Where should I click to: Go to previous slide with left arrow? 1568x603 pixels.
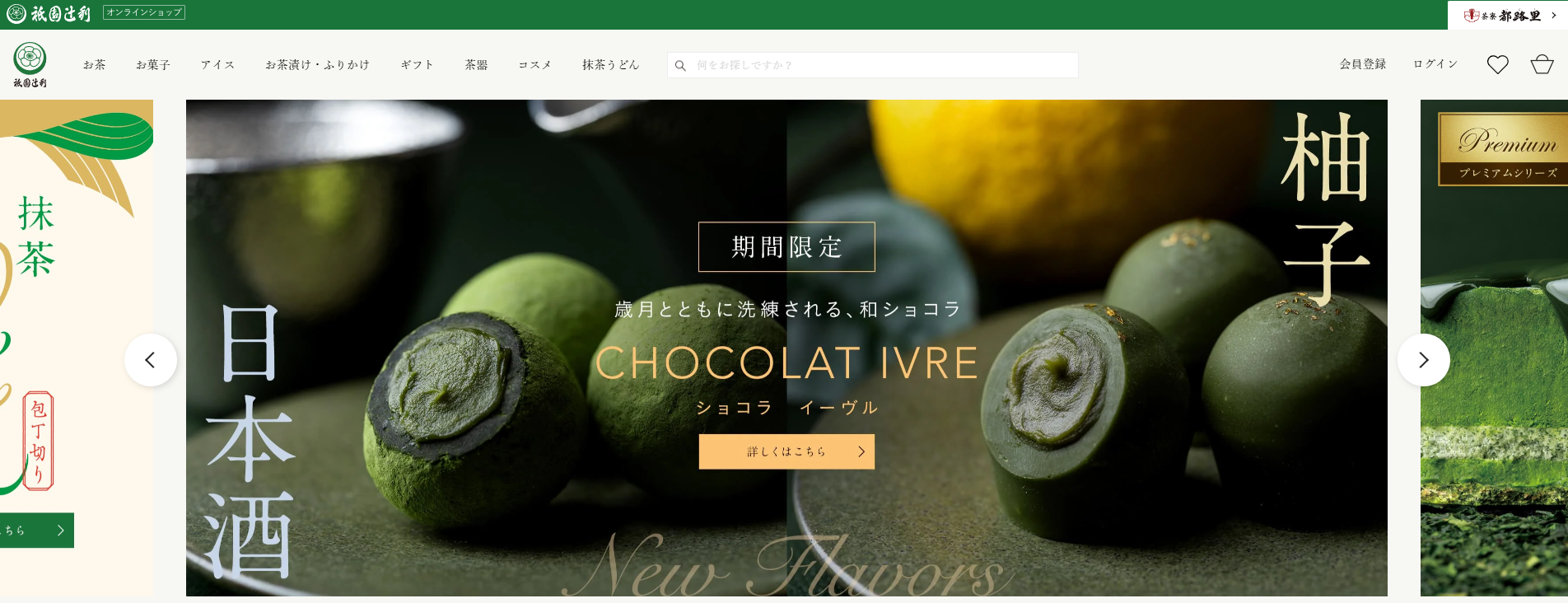click(x=150, y=360)
